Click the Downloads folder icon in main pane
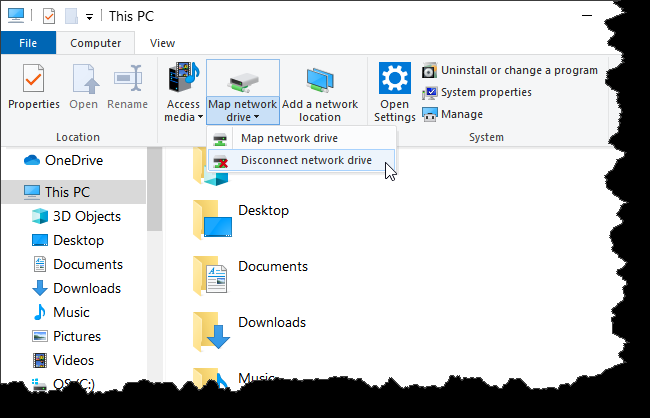This screenshot has height=418, width=650. click(212, 332)
